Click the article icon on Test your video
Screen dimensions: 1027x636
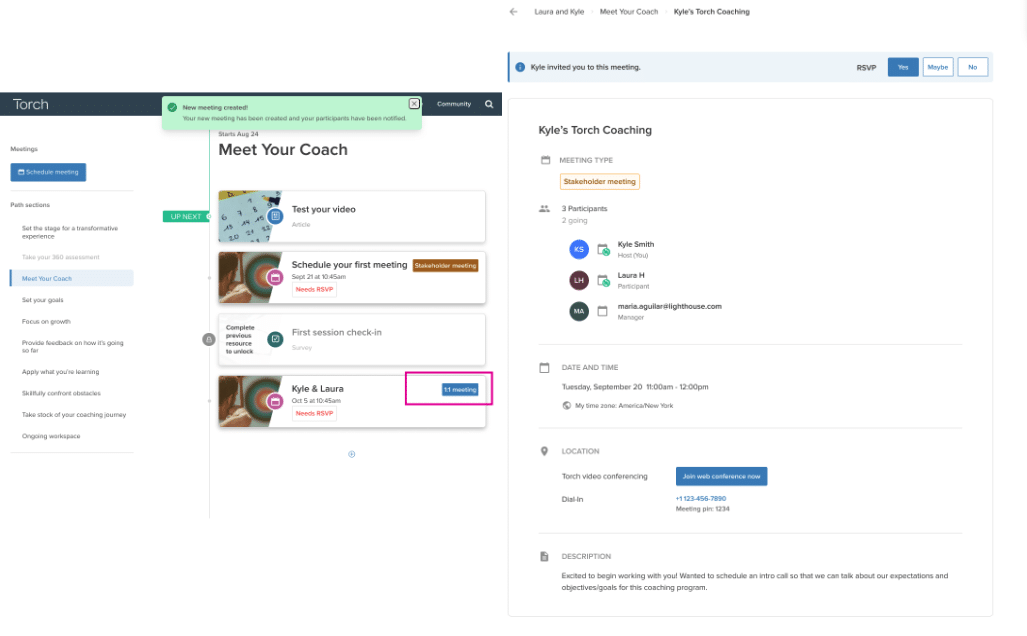[275, 215]
